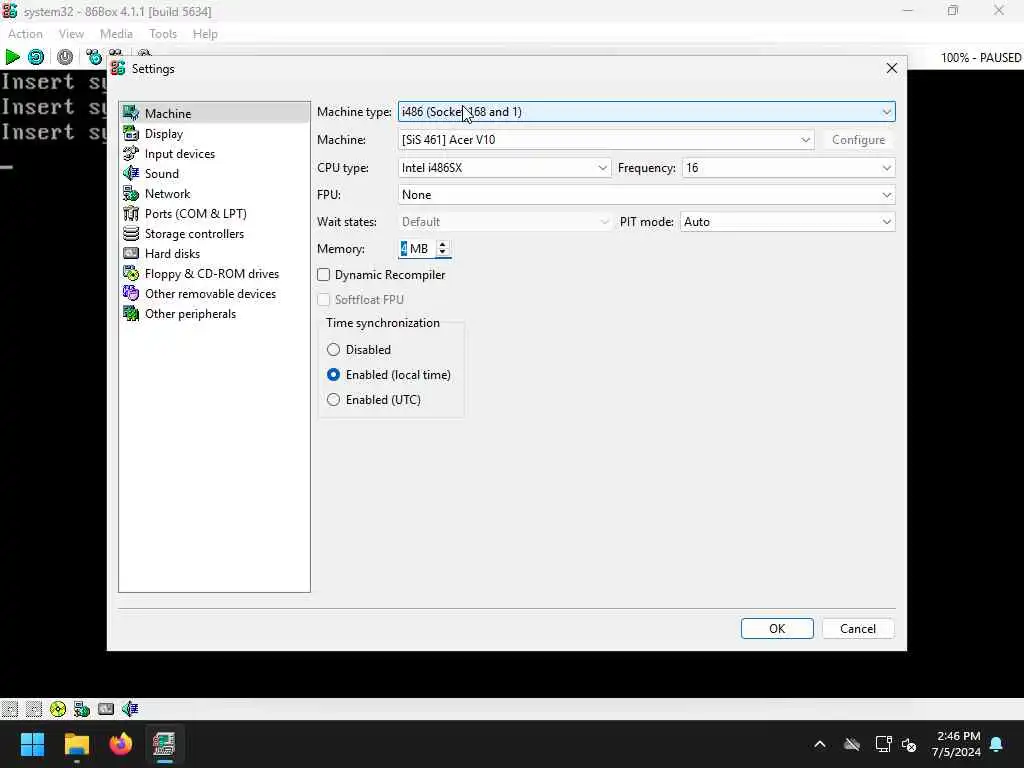
Task: Open File Explorer from taskbar
Action: (76, 744)
